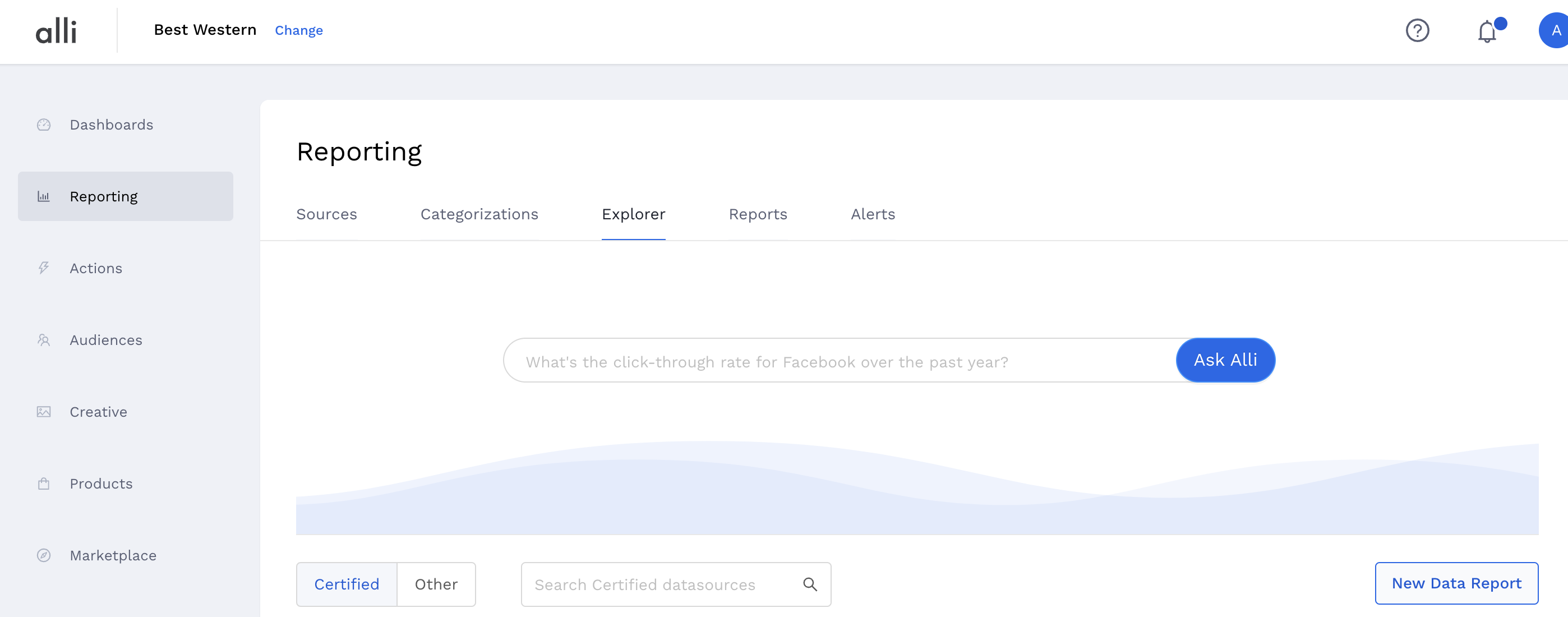This screenshot has width=1568, height=617.
Task: Open the help question mark icon
Action: [1417, 30]
